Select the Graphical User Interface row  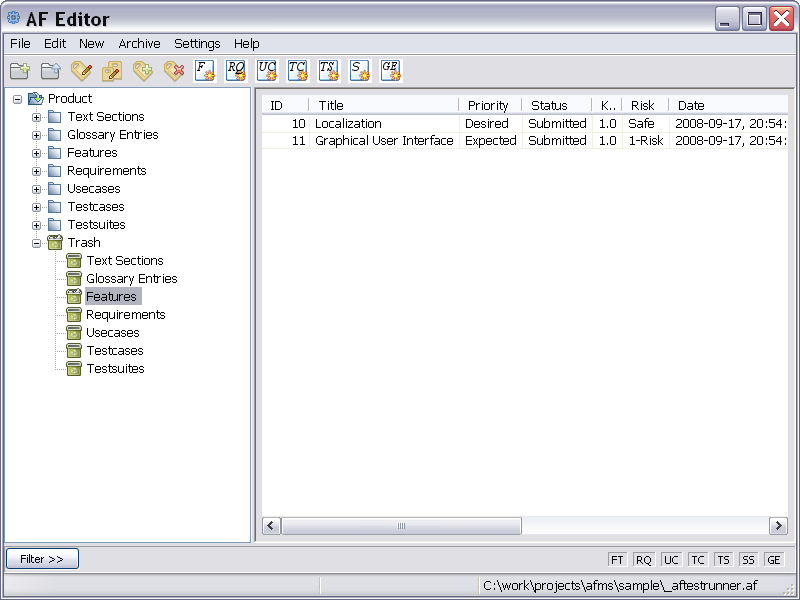384,141
